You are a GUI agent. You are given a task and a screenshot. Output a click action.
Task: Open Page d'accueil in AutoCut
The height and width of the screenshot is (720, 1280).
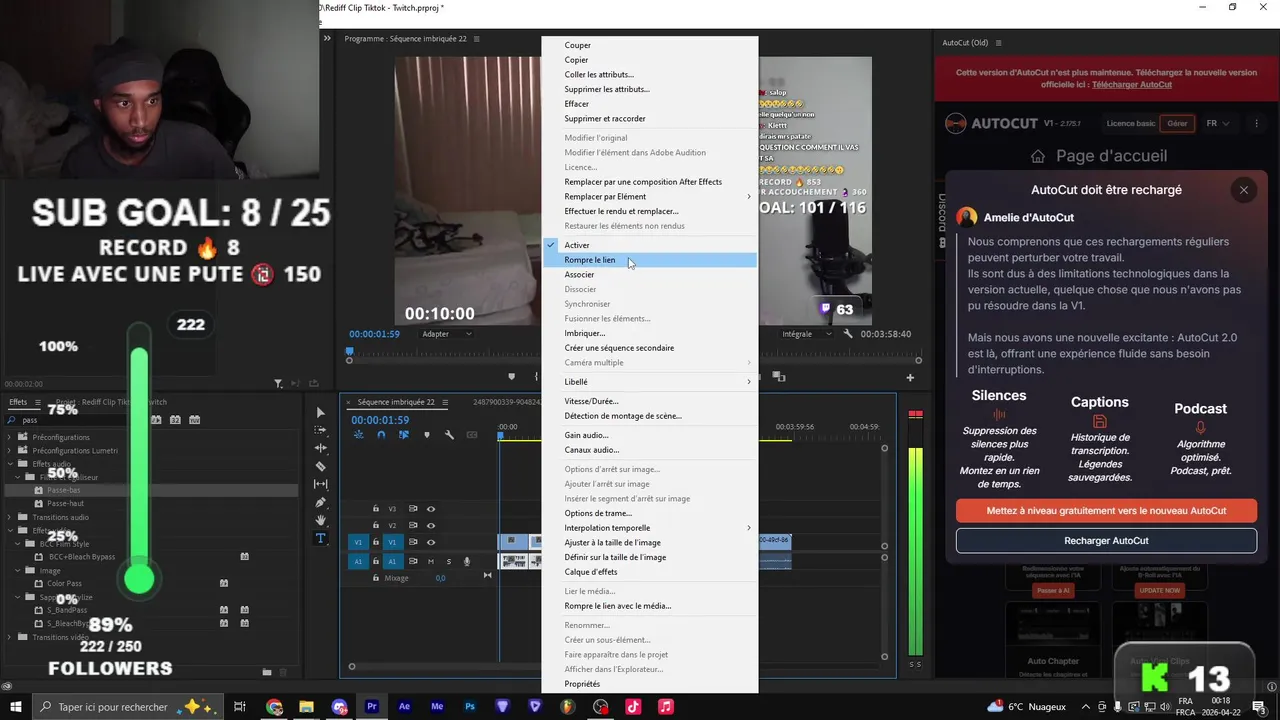coord(1098,156)
